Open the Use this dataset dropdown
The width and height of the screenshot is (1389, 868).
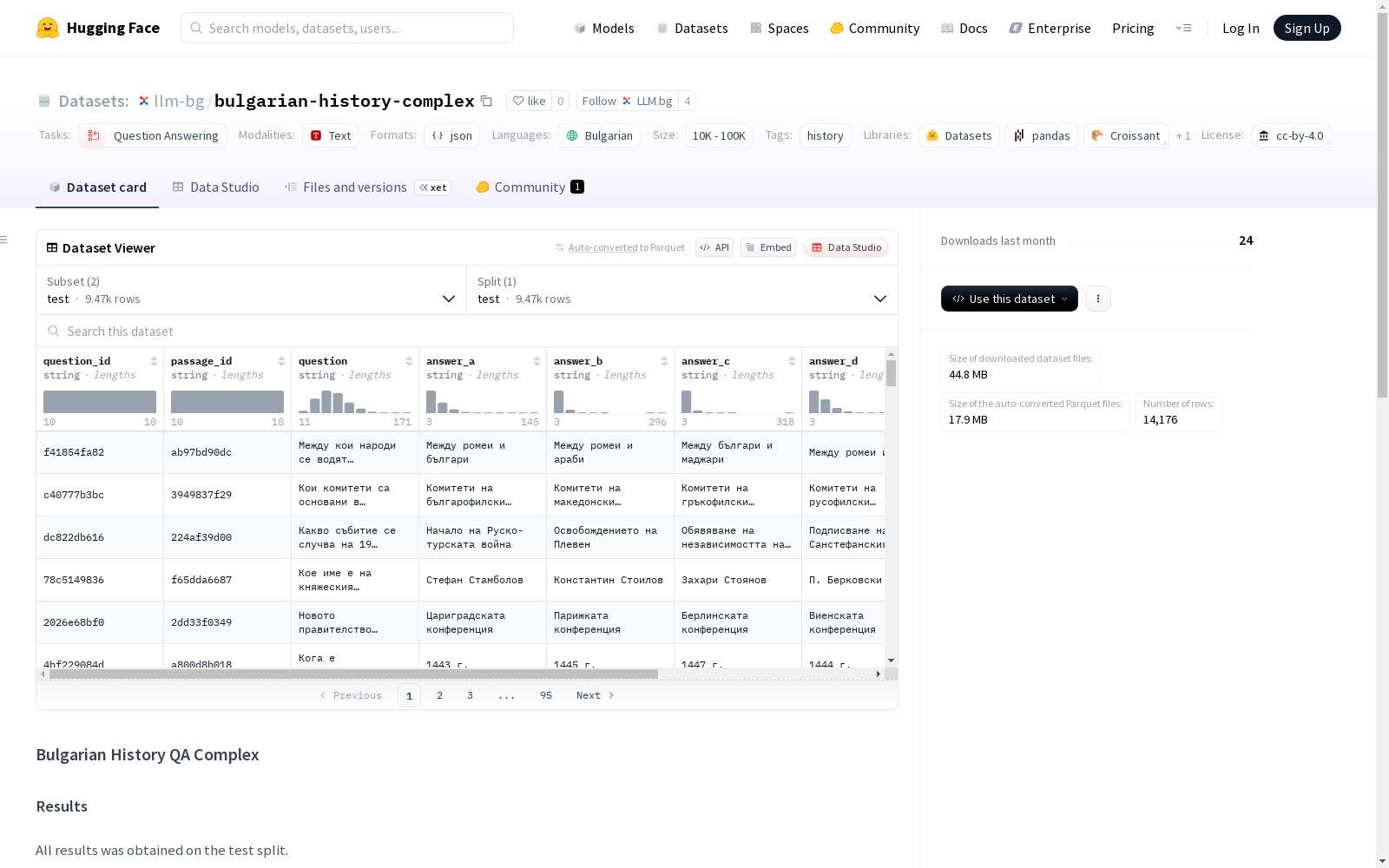point(1010,299)
